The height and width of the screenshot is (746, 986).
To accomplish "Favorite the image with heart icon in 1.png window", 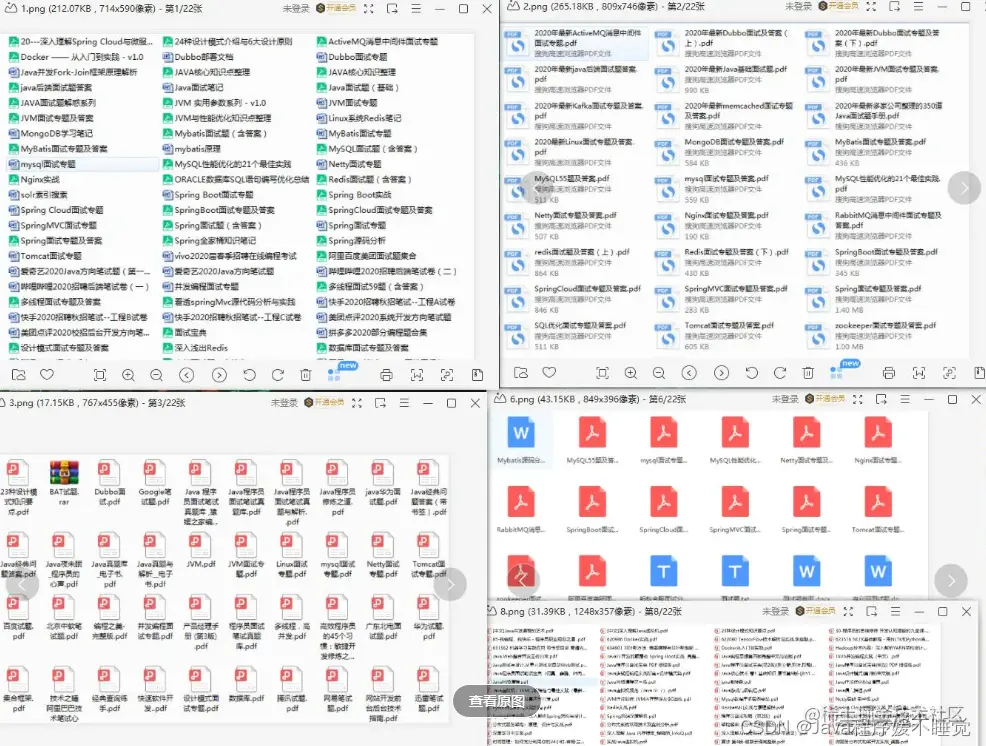I will pyautogui.click(x=47, y=374).
